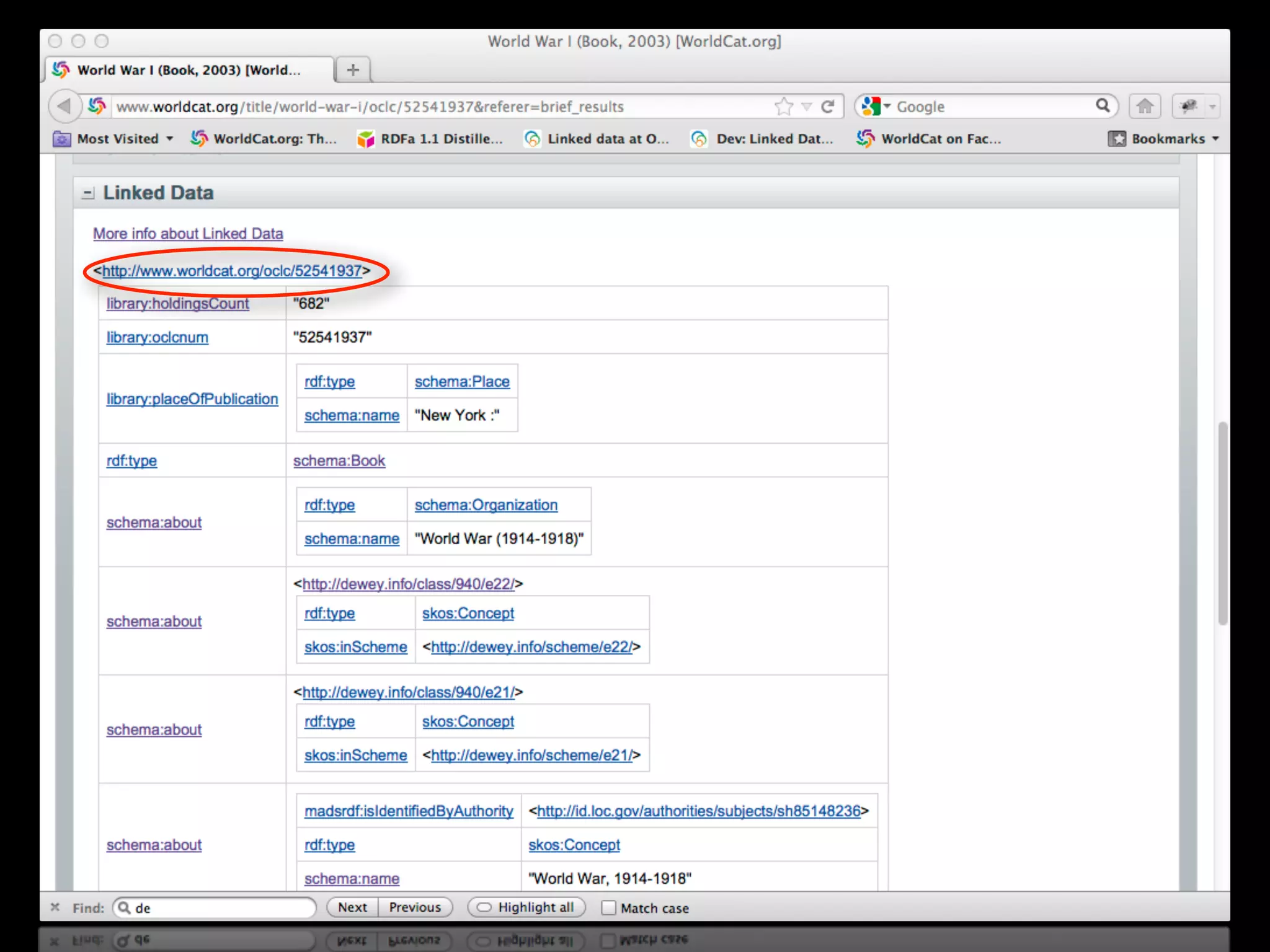Close the find bar with the X icon
This screenshot has height=952, width=1270.
click(55, 907)
